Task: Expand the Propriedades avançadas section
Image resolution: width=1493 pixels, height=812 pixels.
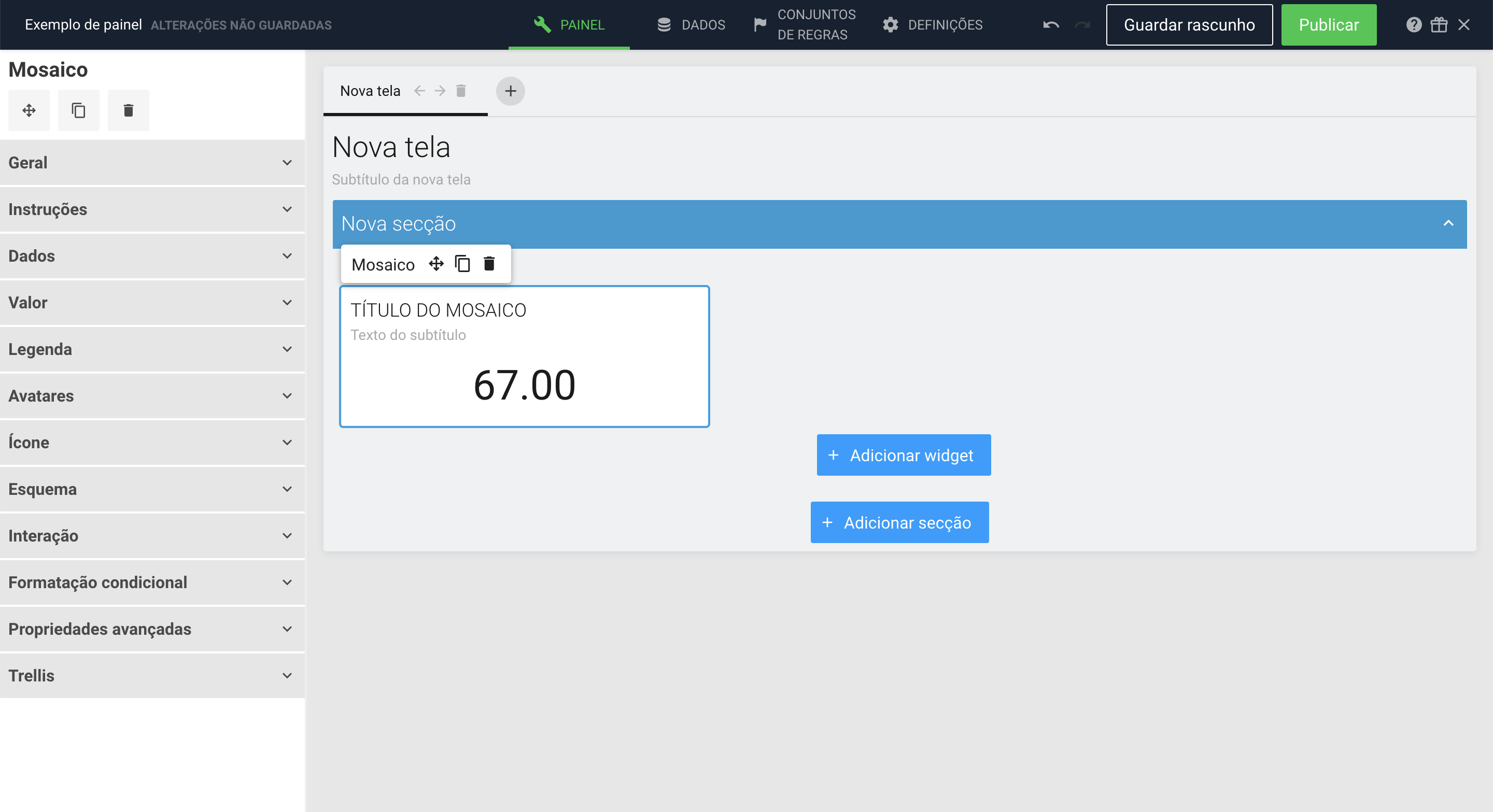Action: tap(152, 629)
